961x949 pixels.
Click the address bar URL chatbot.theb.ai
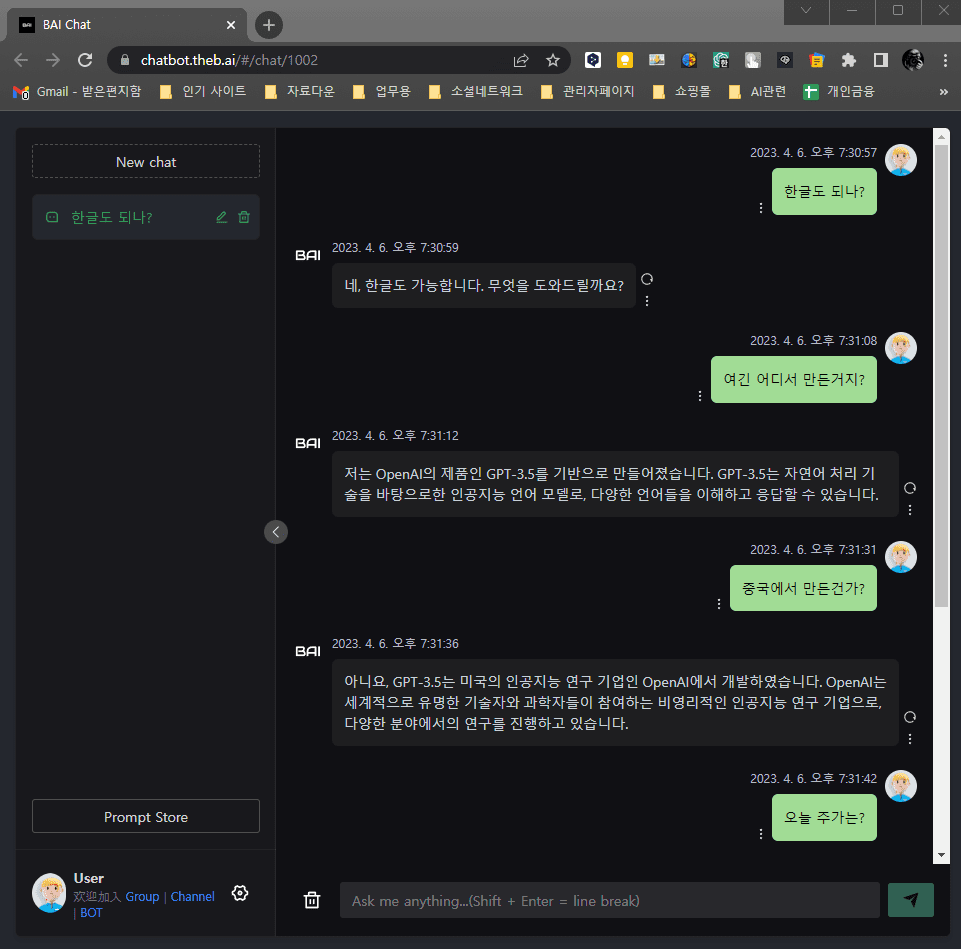pos(229,60)
